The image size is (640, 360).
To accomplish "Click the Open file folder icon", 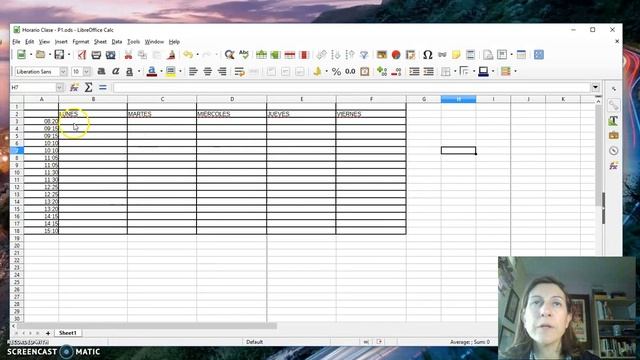I will pyautogui.click(x=40, y=55).
